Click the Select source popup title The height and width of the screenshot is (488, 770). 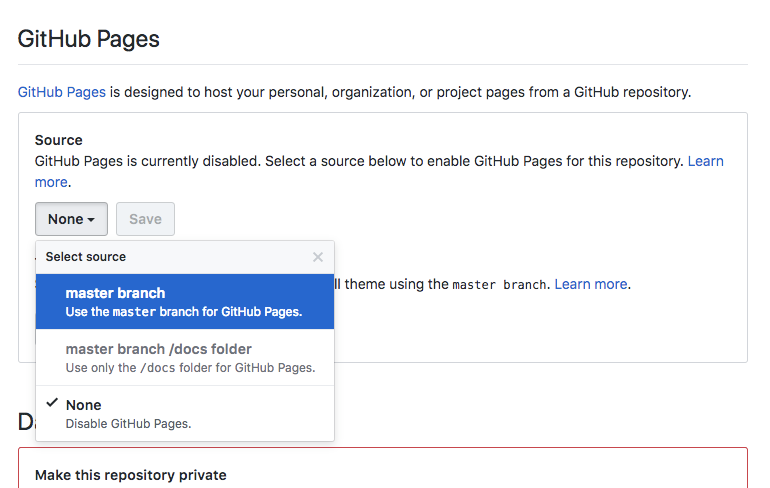86,257
